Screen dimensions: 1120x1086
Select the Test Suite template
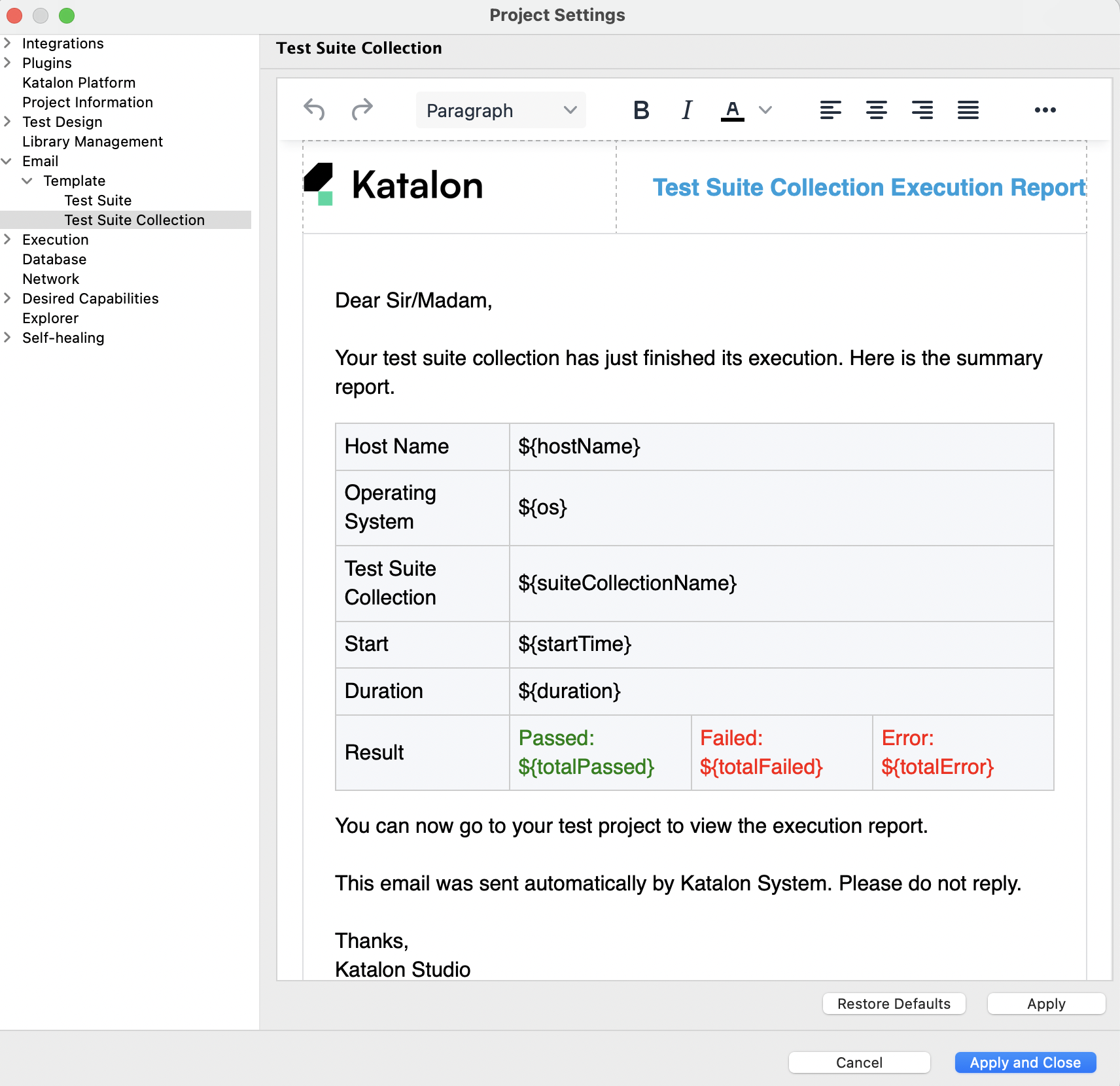(98, 200)
